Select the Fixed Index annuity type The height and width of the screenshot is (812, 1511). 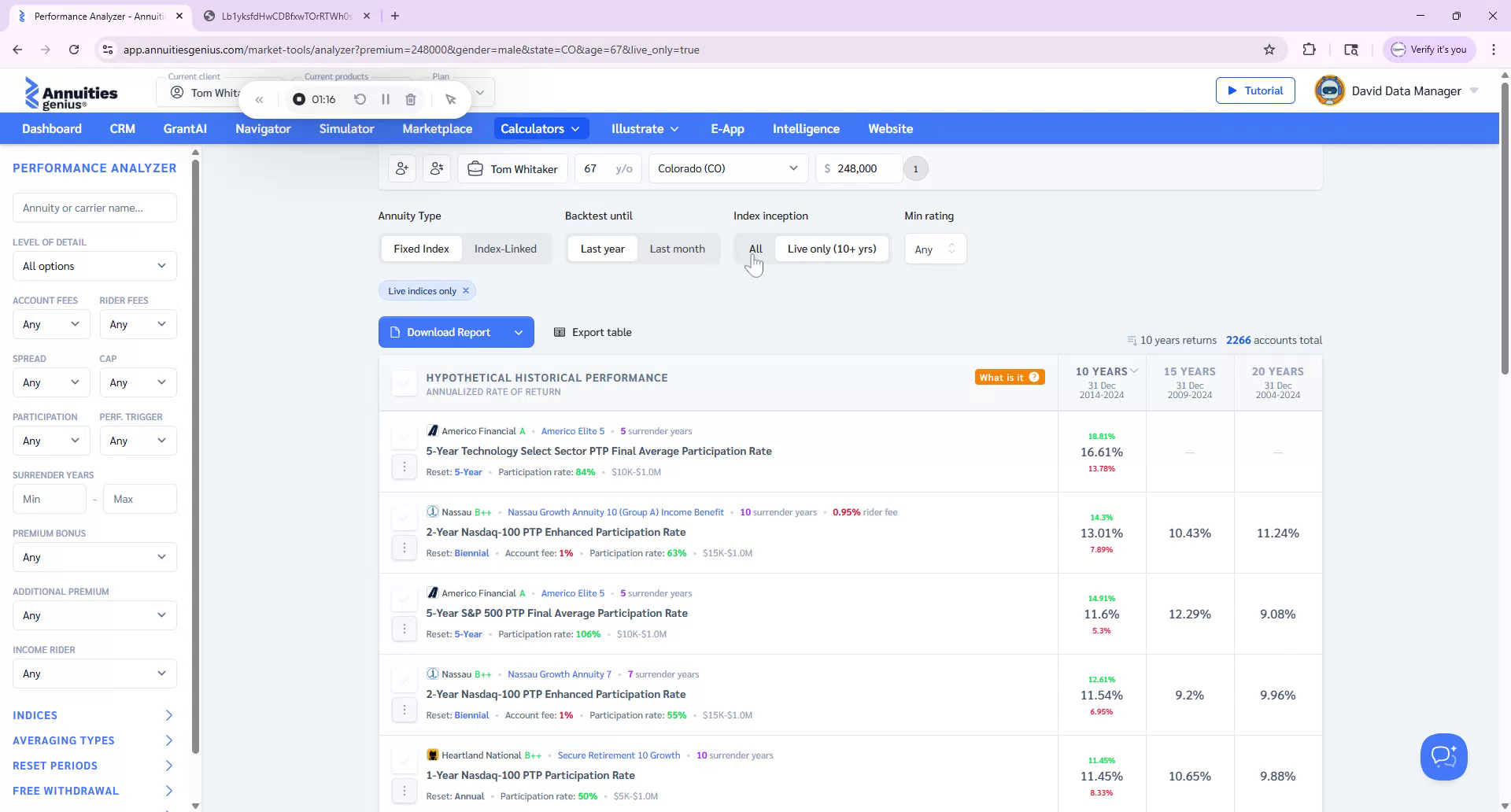[x=421, y=249]
